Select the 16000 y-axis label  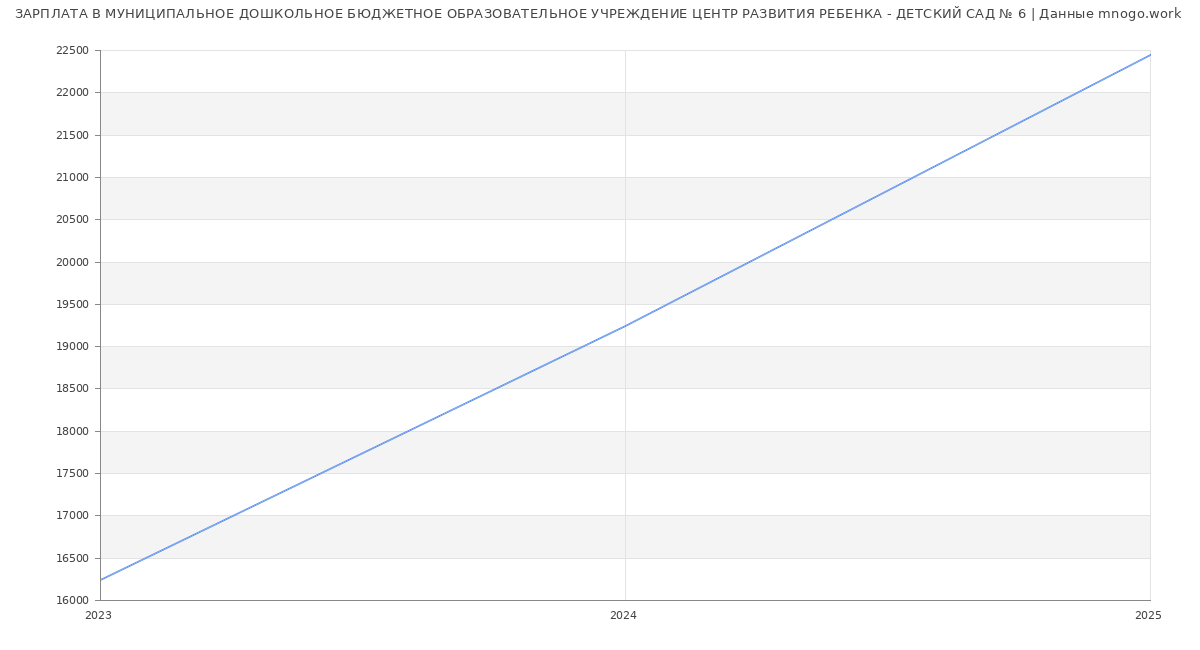[73, 601]
